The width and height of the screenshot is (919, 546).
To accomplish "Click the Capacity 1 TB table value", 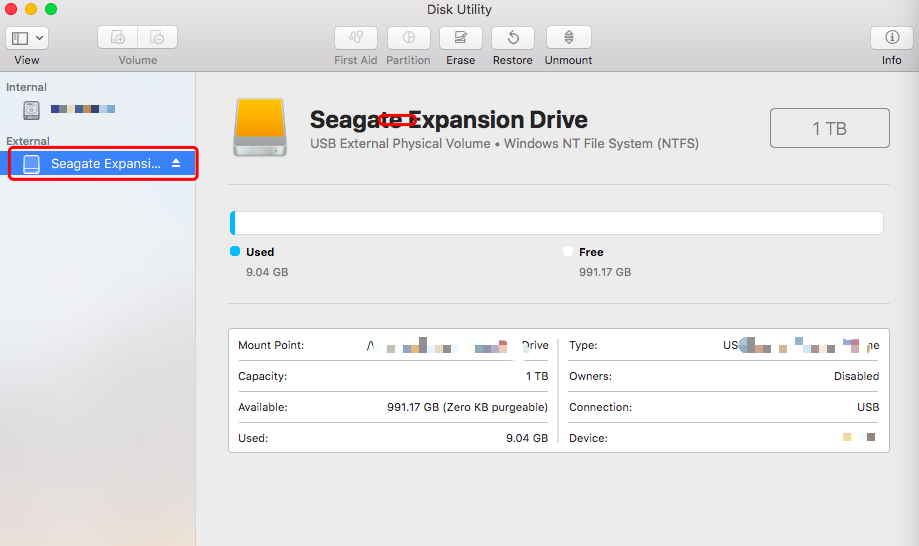I will point(537,376).
